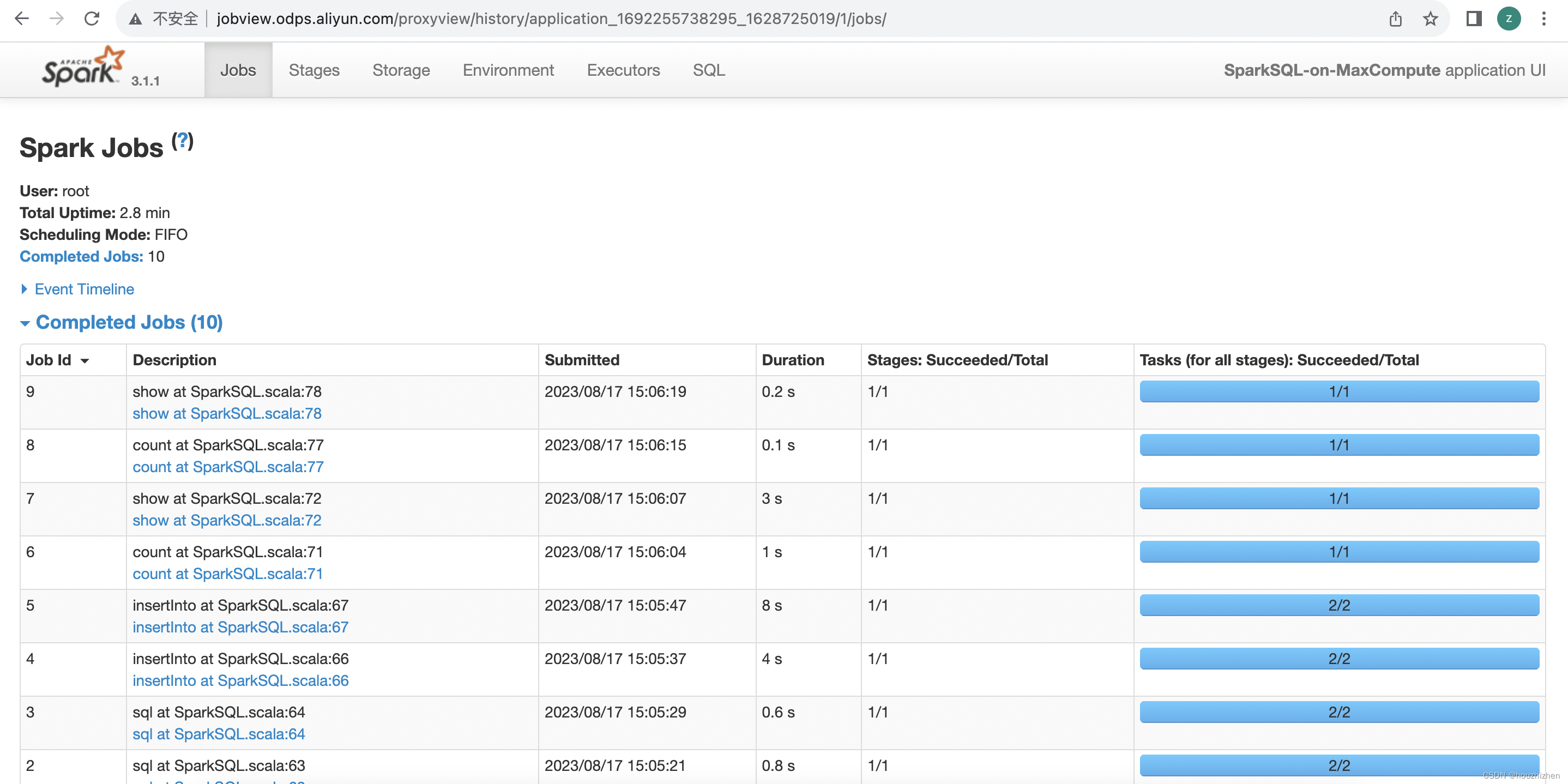The image size is (1568, 784).
Task: Open link show at SparkSQL.scala:78
Action: (x=227, y=413)
